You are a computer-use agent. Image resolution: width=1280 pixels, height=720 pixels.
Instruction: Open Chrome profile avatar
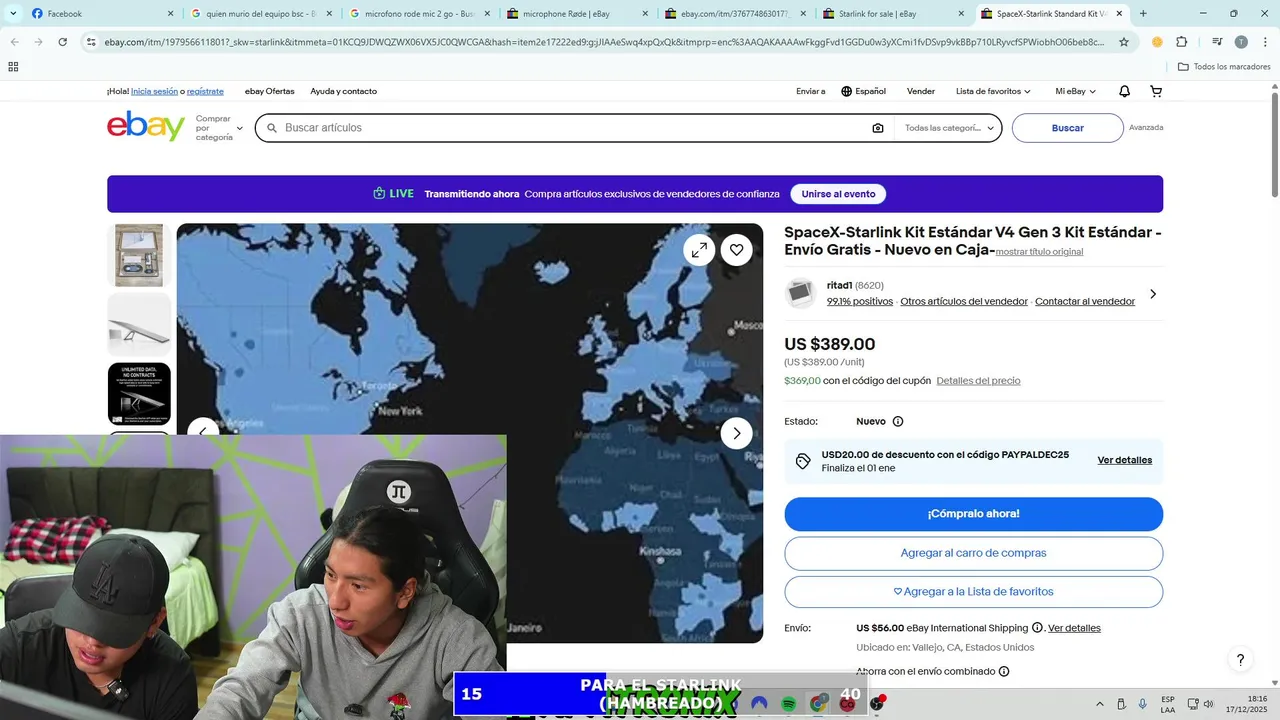click(x=1241, y=42)
